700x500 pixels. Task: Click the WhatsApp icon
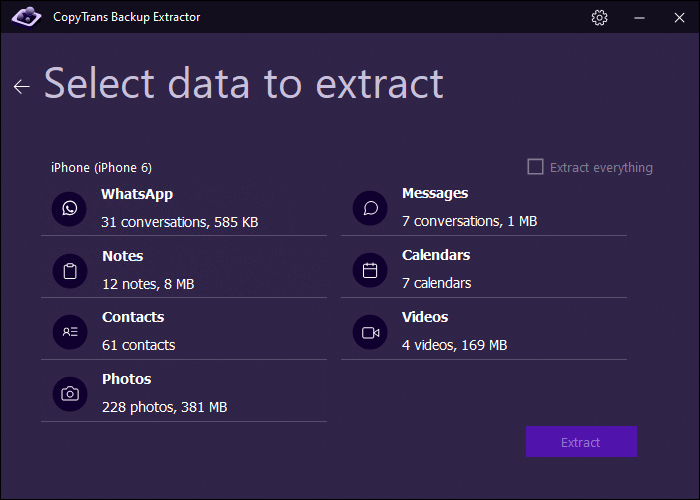coord(69,208)
